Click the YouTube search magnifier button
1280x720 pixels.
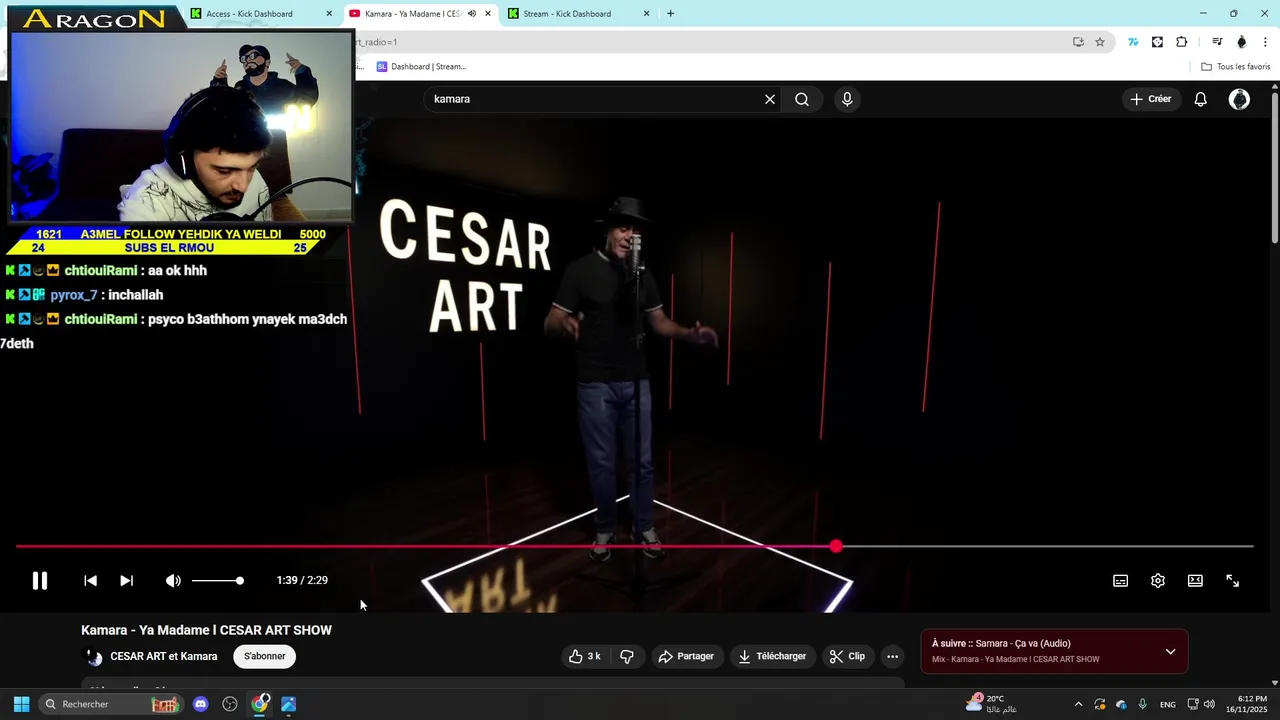(802, 99)
